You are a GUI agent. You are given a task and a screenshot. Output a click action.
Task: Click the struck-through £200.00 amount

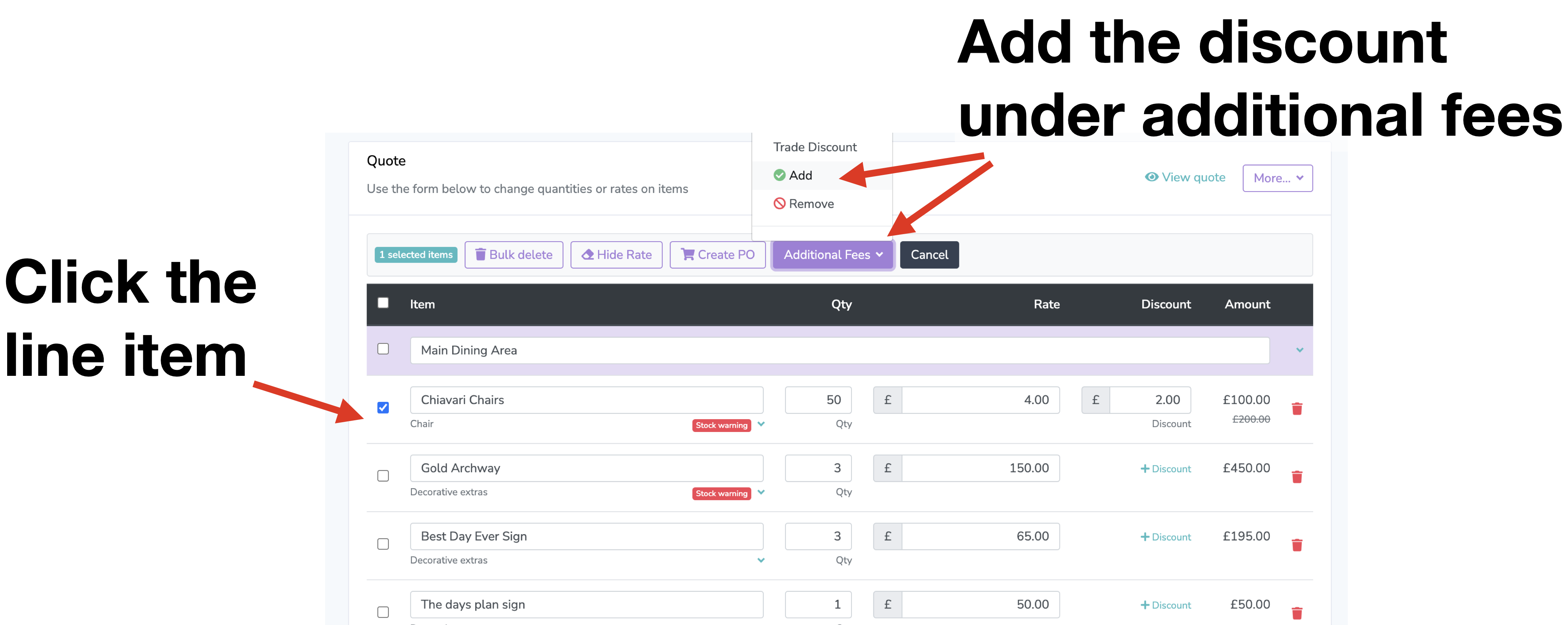tap(1251, 419)
